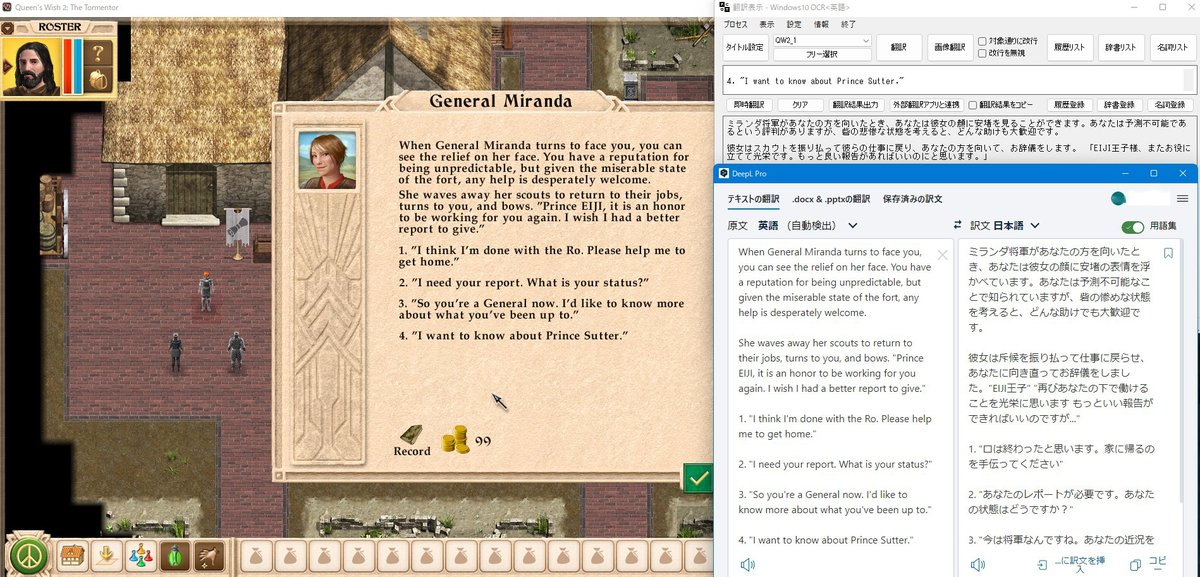
Task: Click the クリア button
Action: (799, 104)
